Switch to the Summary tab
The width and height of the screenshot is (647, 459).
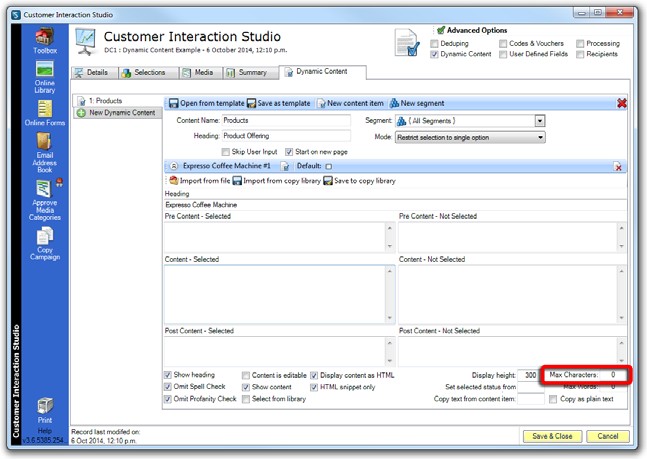250,73
